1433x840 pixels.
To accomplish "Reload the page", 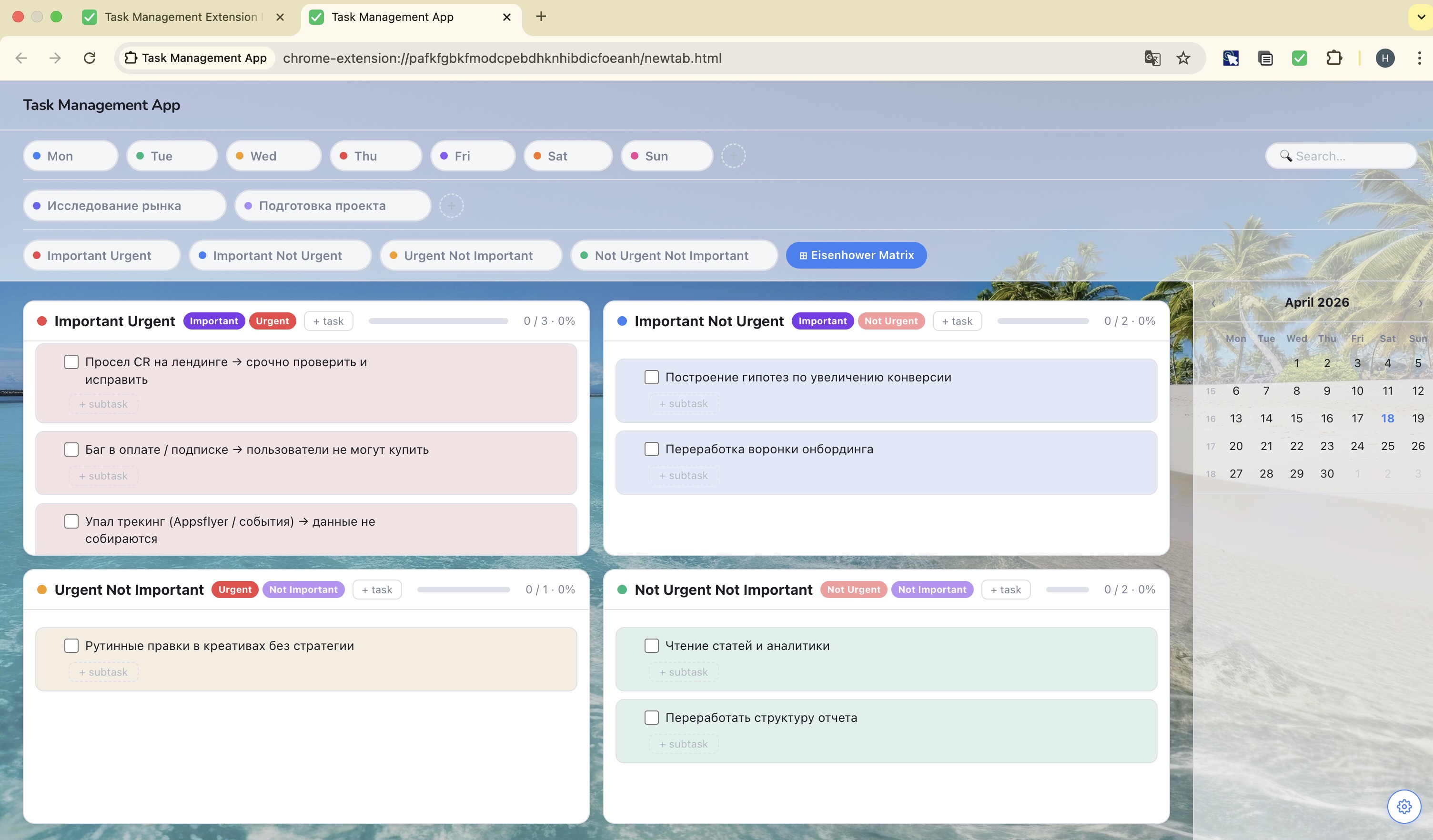I will (x=89, y=58).
